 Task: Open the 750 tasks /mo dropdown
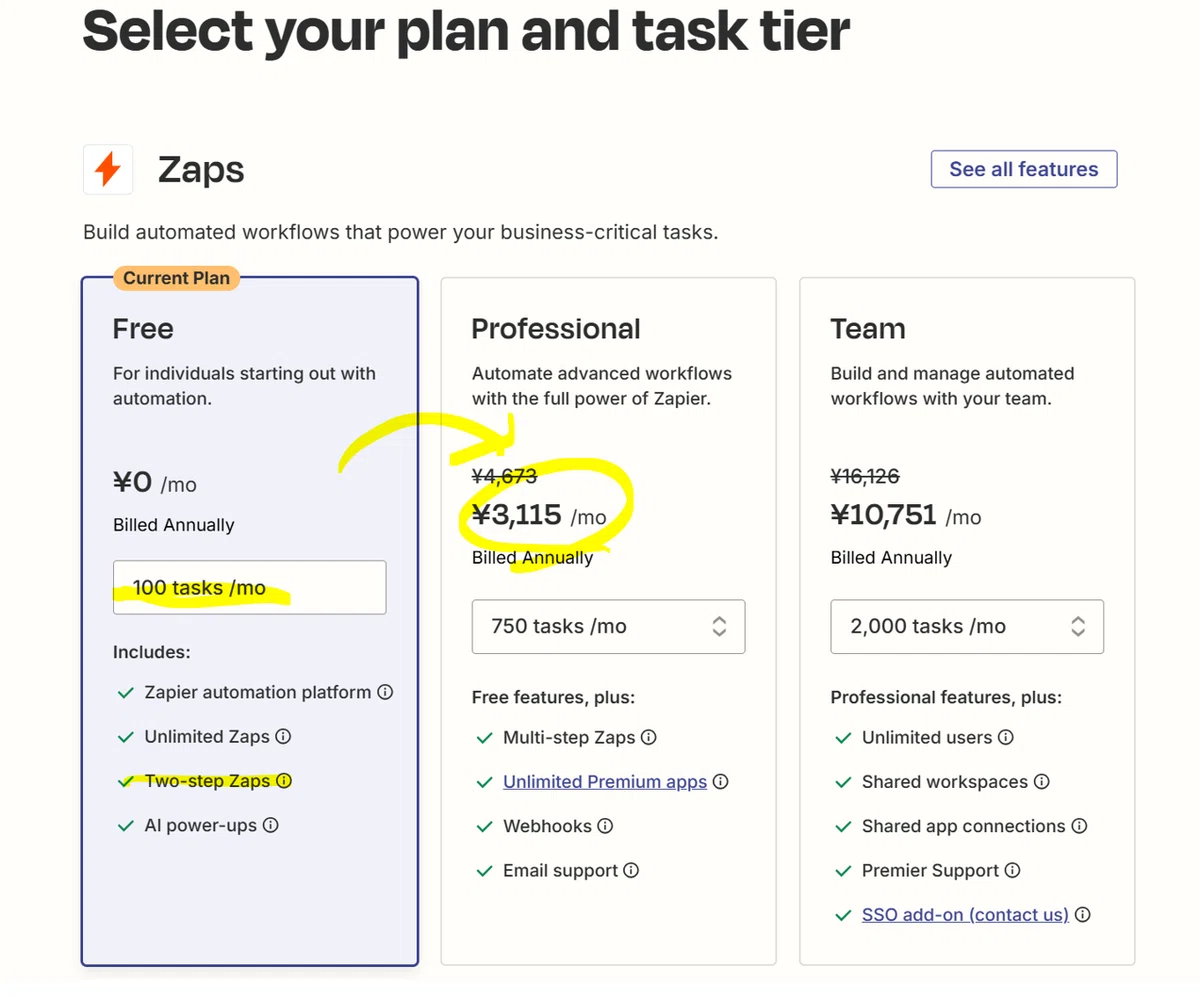[608, 627]
